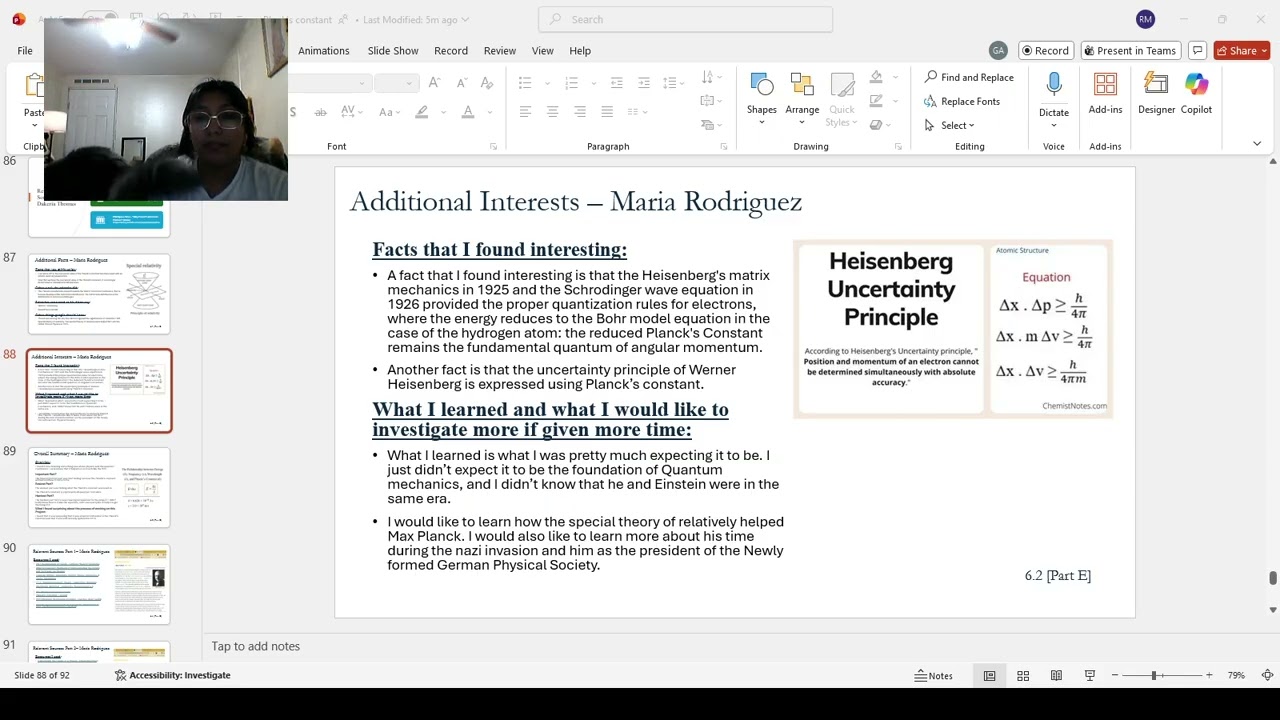This screenshot has height=720, width=1280.
Task: Decrease the list indent level
Action: tap(617, 83)
